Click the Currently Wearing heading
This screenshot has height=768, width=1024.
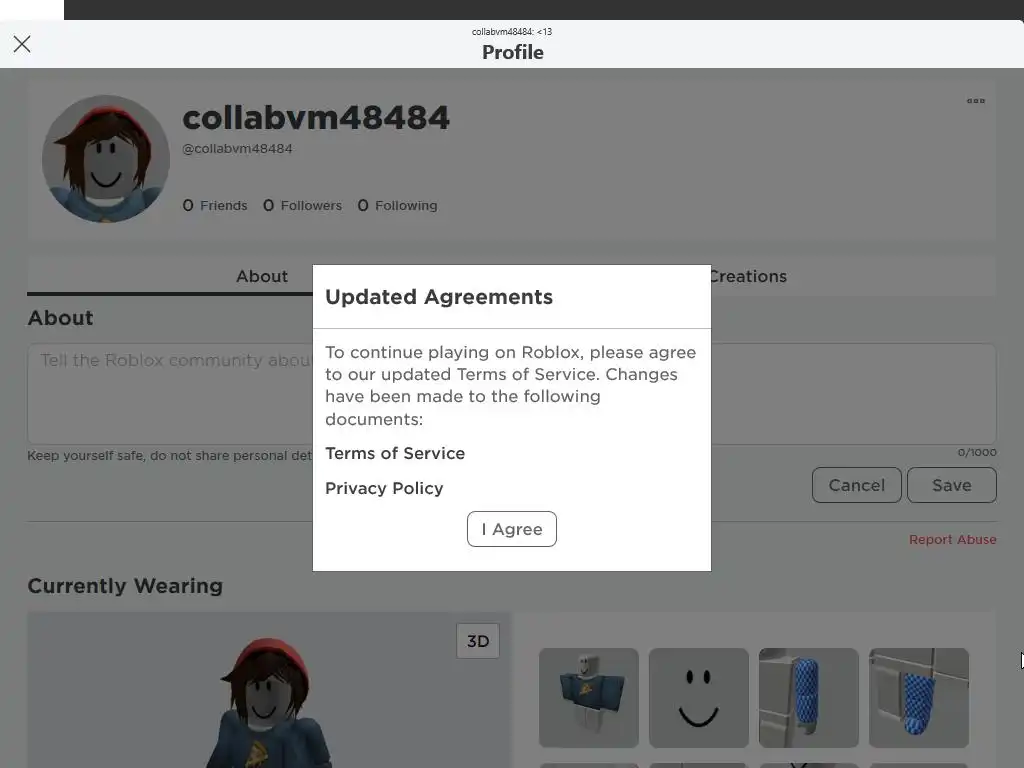click(x=125, y=586)
